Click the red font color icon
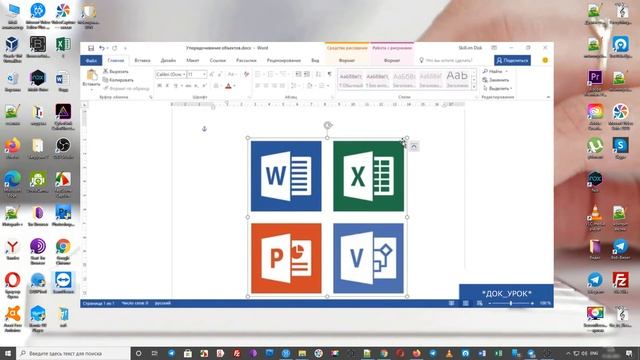 [229, 86]
